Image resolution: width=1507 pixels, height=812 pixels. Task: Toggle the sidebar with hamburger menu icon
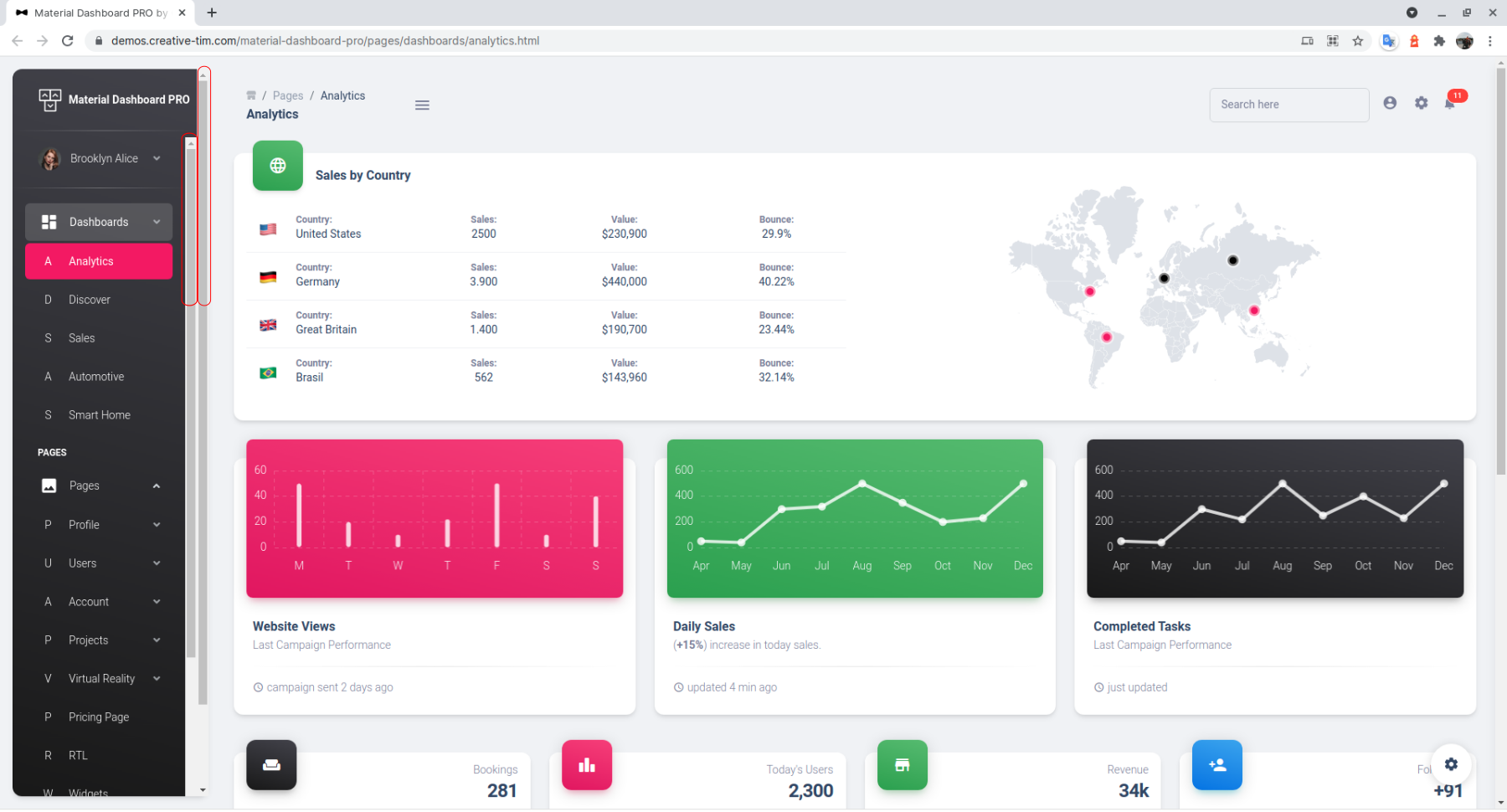[422, 105]
